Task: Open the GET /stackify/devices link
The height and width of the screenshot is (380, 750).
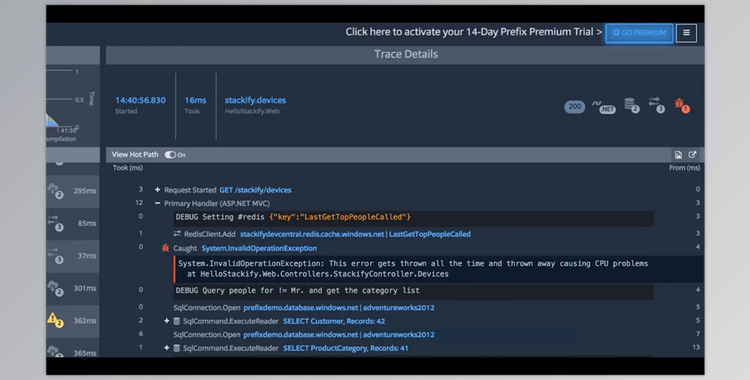Action: (x=255, y=190)
